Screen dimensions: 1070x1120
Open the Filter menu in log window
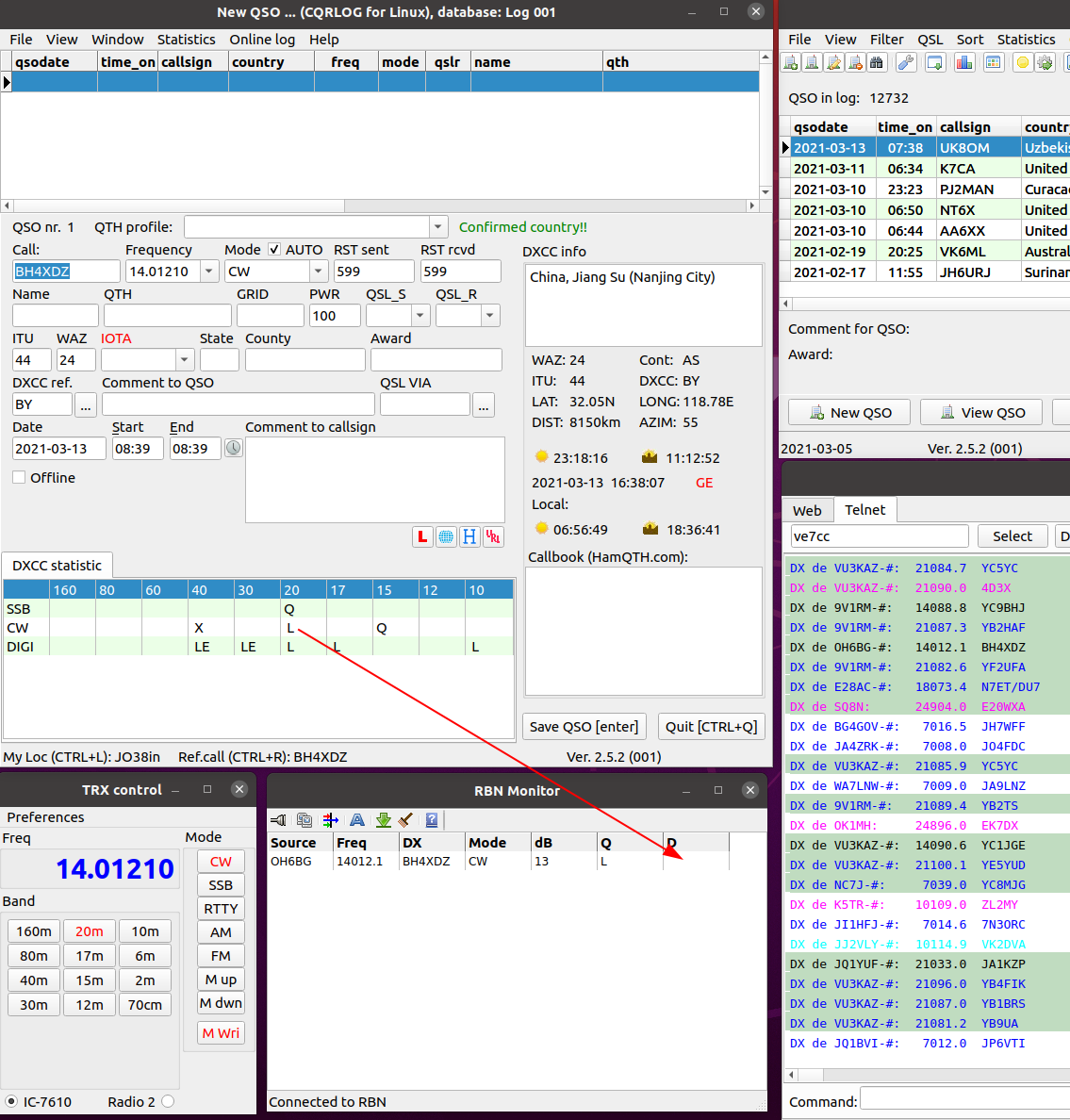(x=886, y=40)
